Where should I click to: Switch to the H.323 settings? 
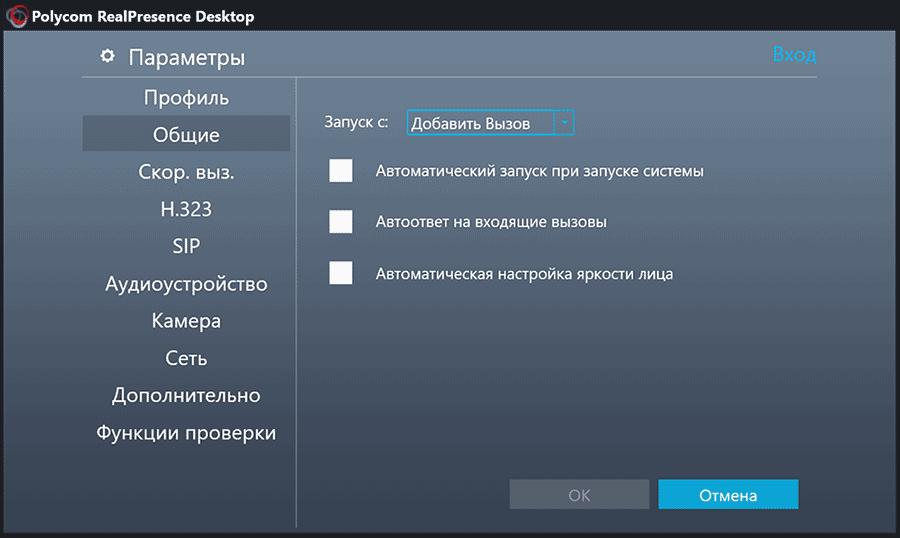pos(186,209)
